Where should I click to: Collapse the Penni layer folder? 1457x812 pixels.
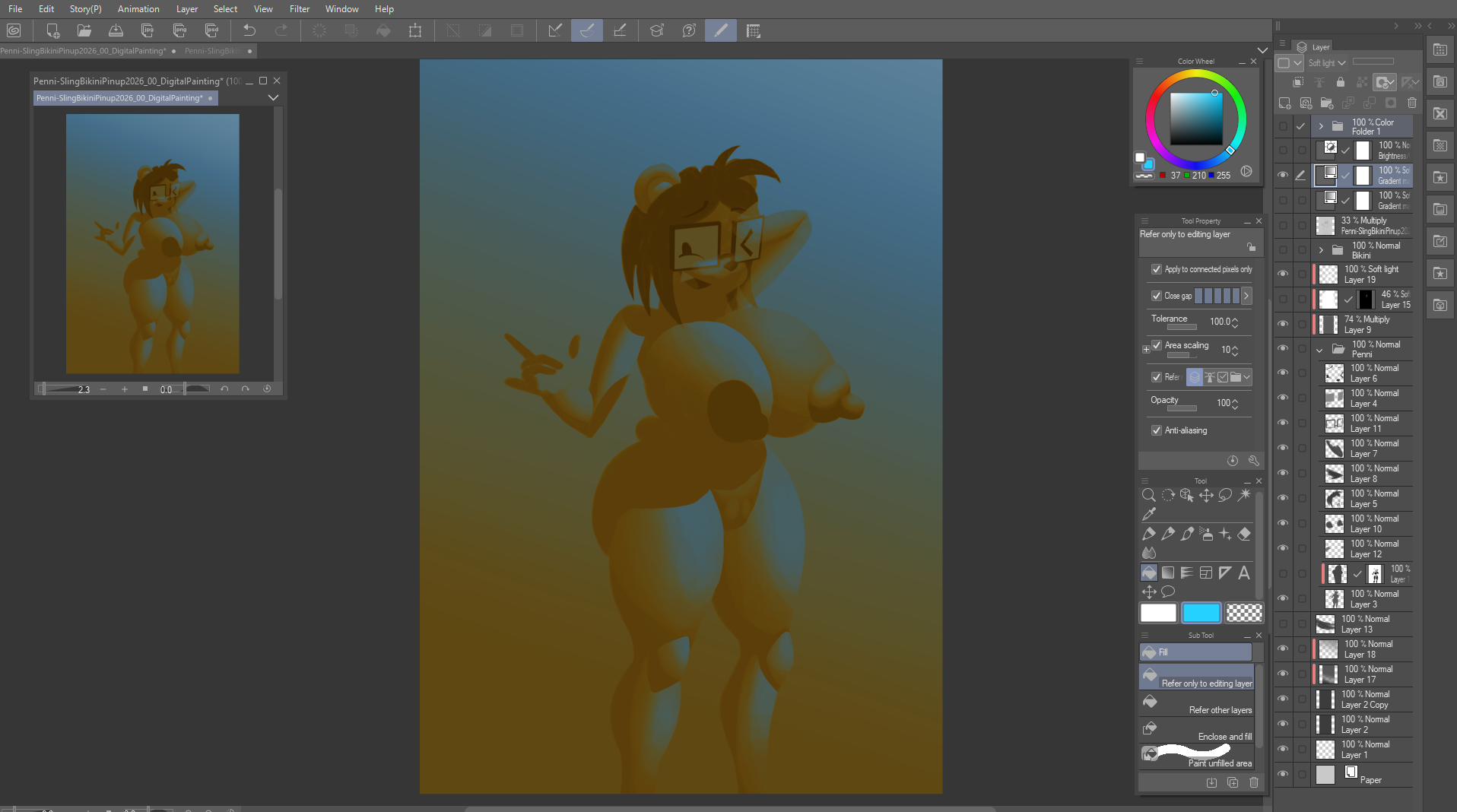click(x=1320, y=350)
